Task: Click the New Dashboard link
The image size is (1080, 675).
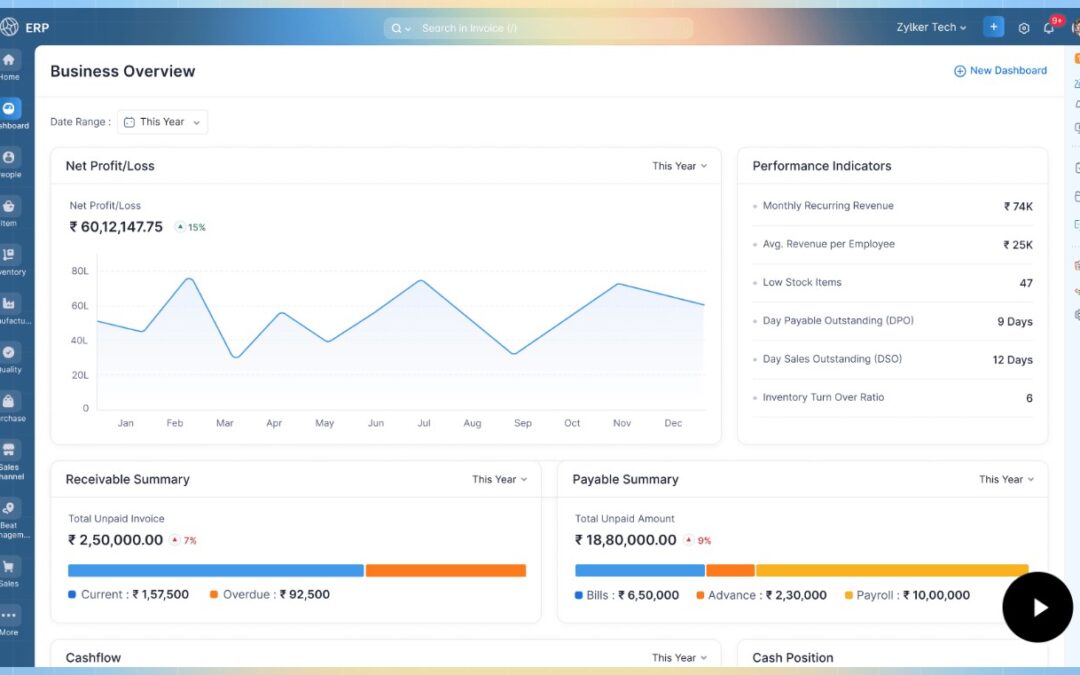Action: pos(1000,70)
